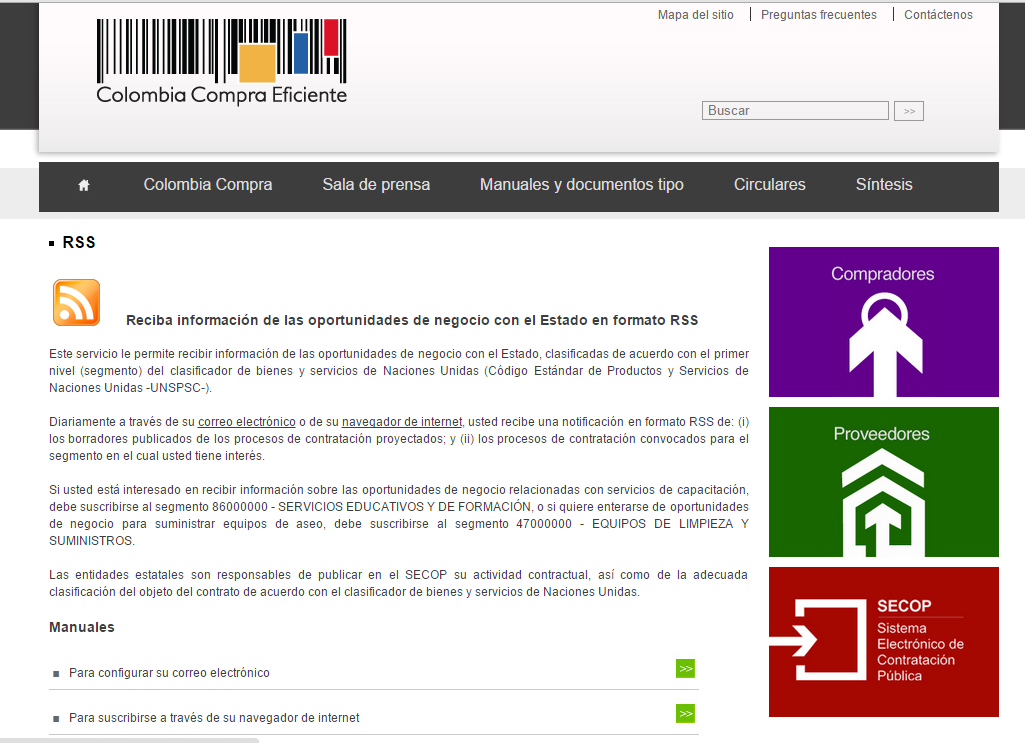Open the Circulares menu item

769,185
